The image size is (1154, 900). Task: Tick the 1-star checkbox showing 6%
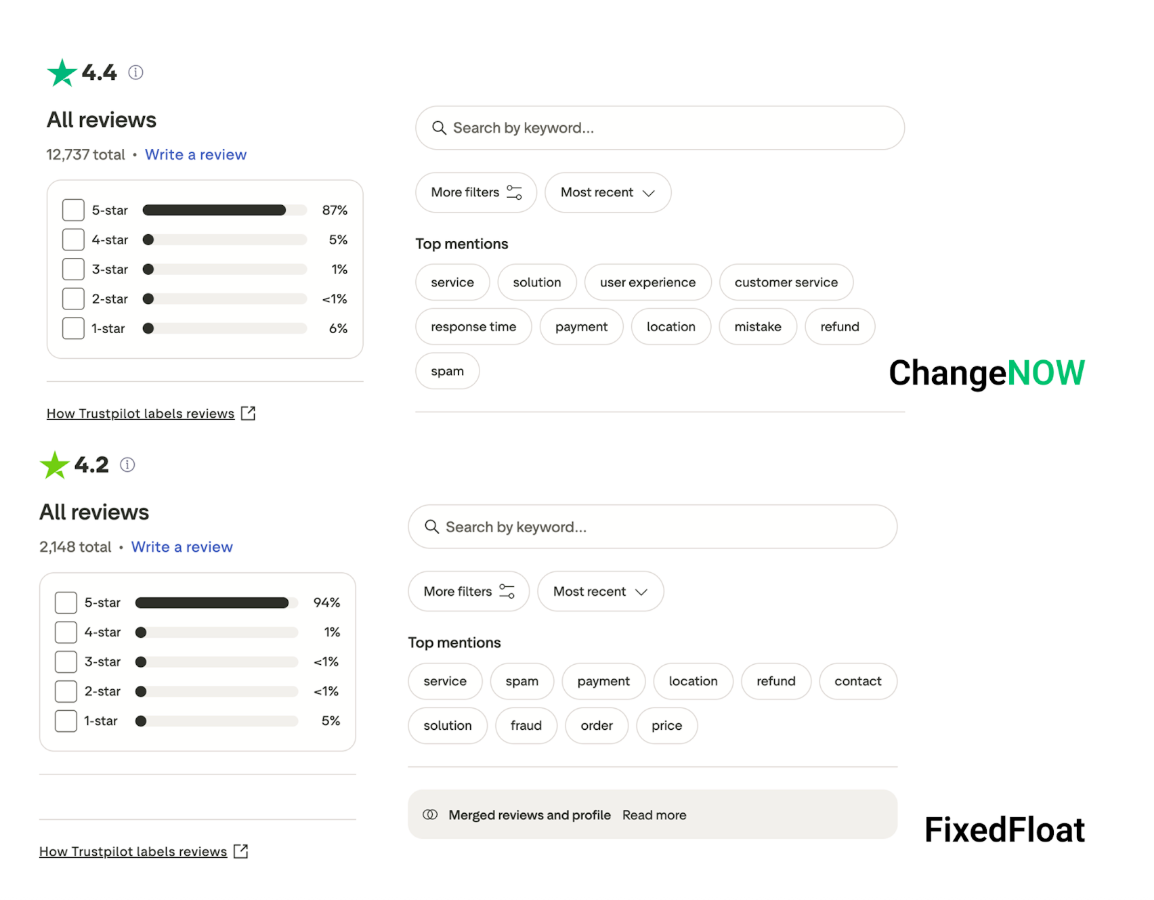click(x=73, y=328)
